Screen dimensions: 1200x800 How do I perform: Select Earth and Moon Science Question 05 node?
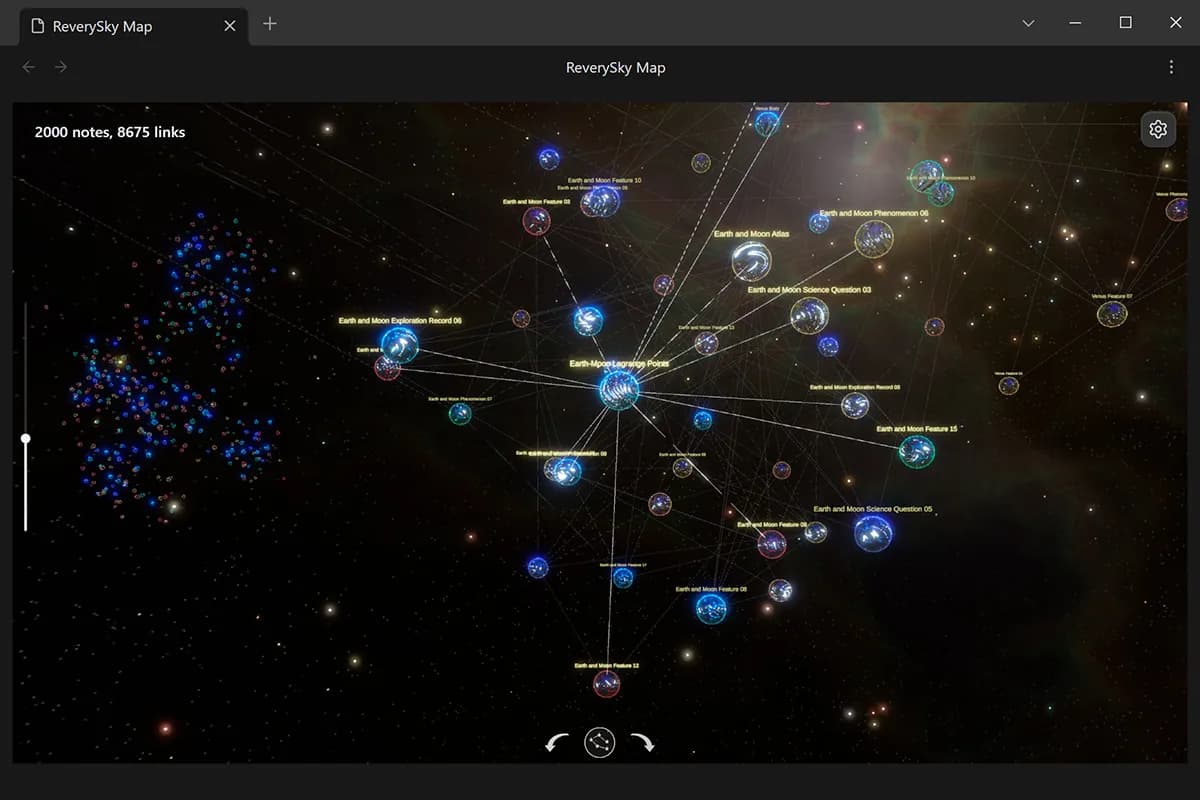tap(873, 533)
